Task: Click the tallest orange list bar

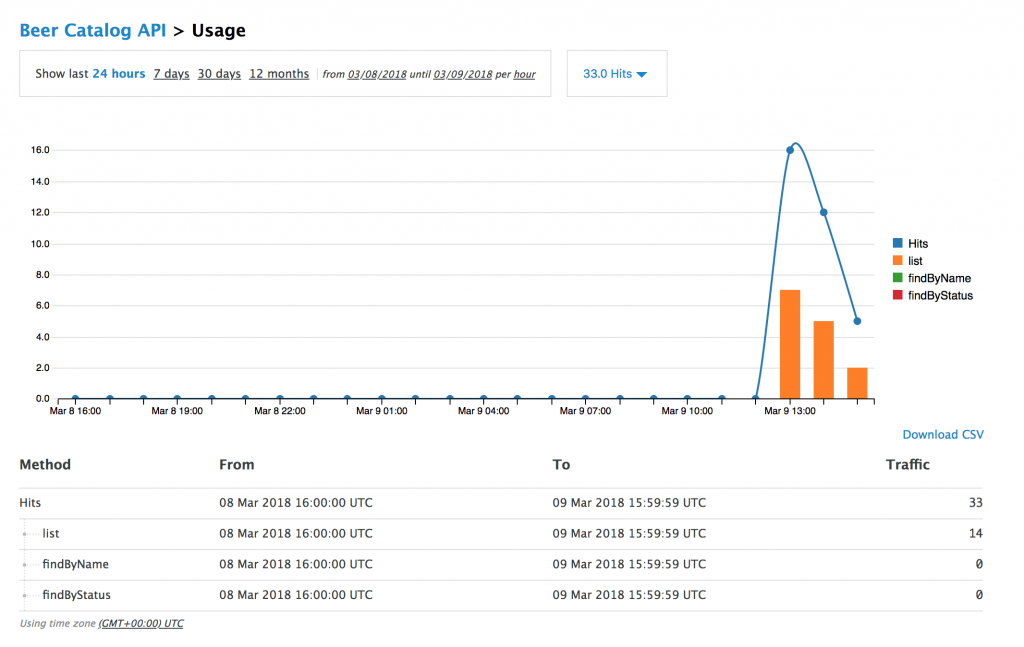Action: (790, 344)
